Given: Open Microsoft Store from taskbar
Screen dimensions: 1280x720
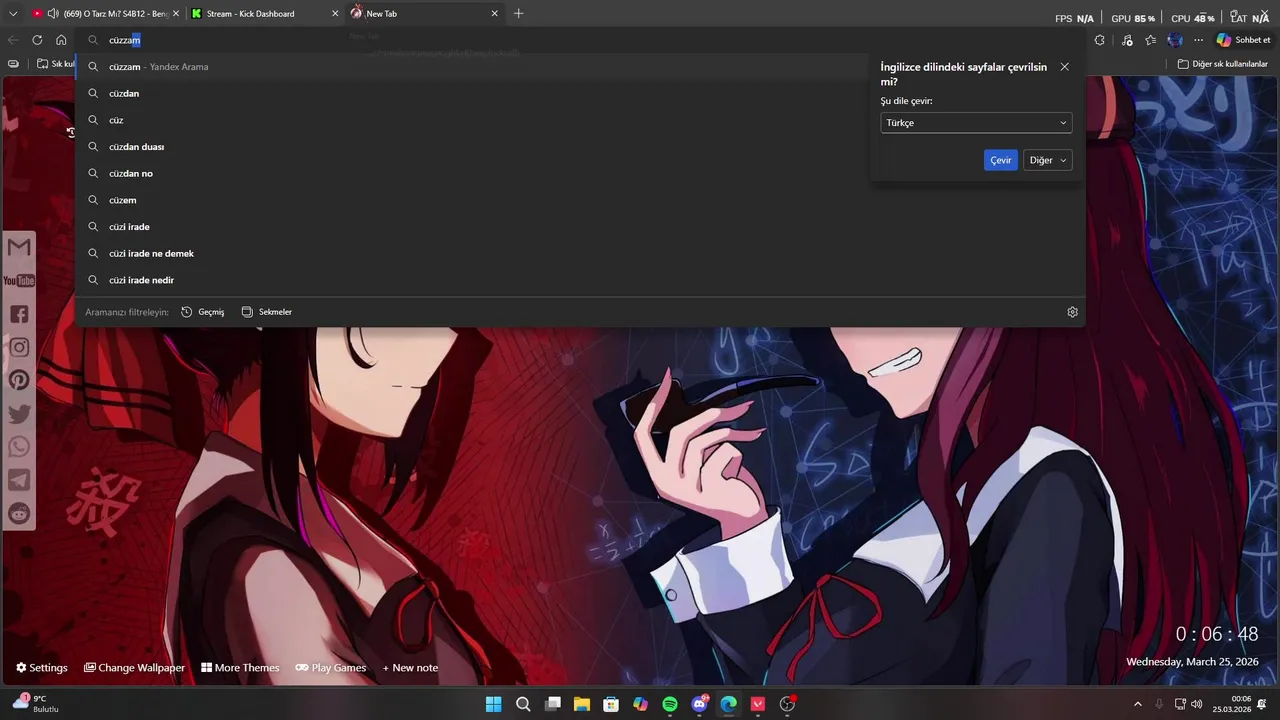Looking at the screenshot, I should (x=611, y=704).
